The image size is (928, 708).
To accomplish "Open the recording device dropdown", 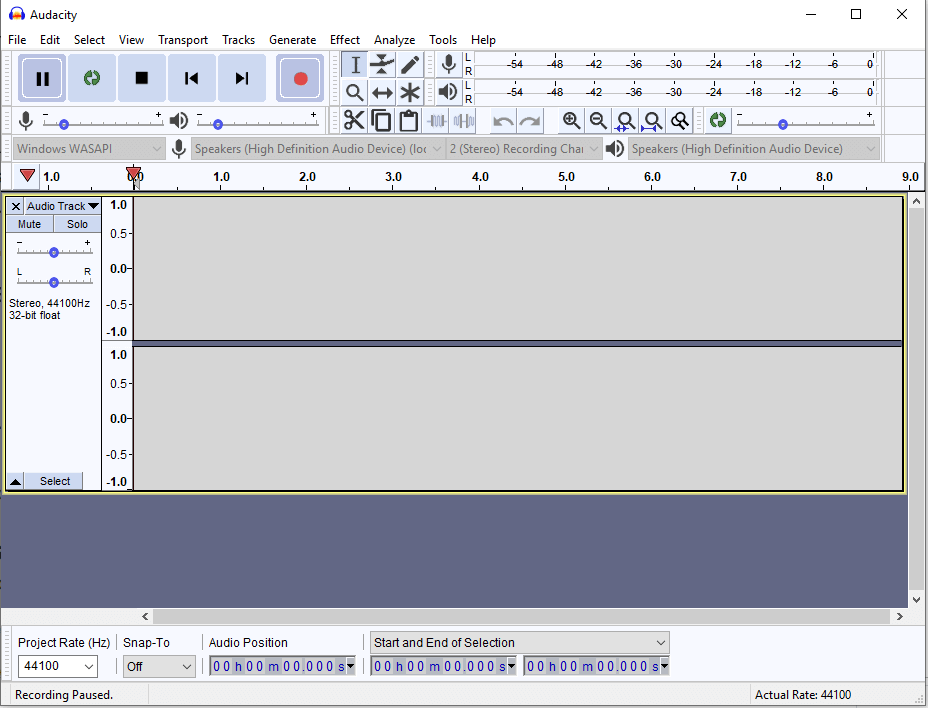I will point(317,149).
